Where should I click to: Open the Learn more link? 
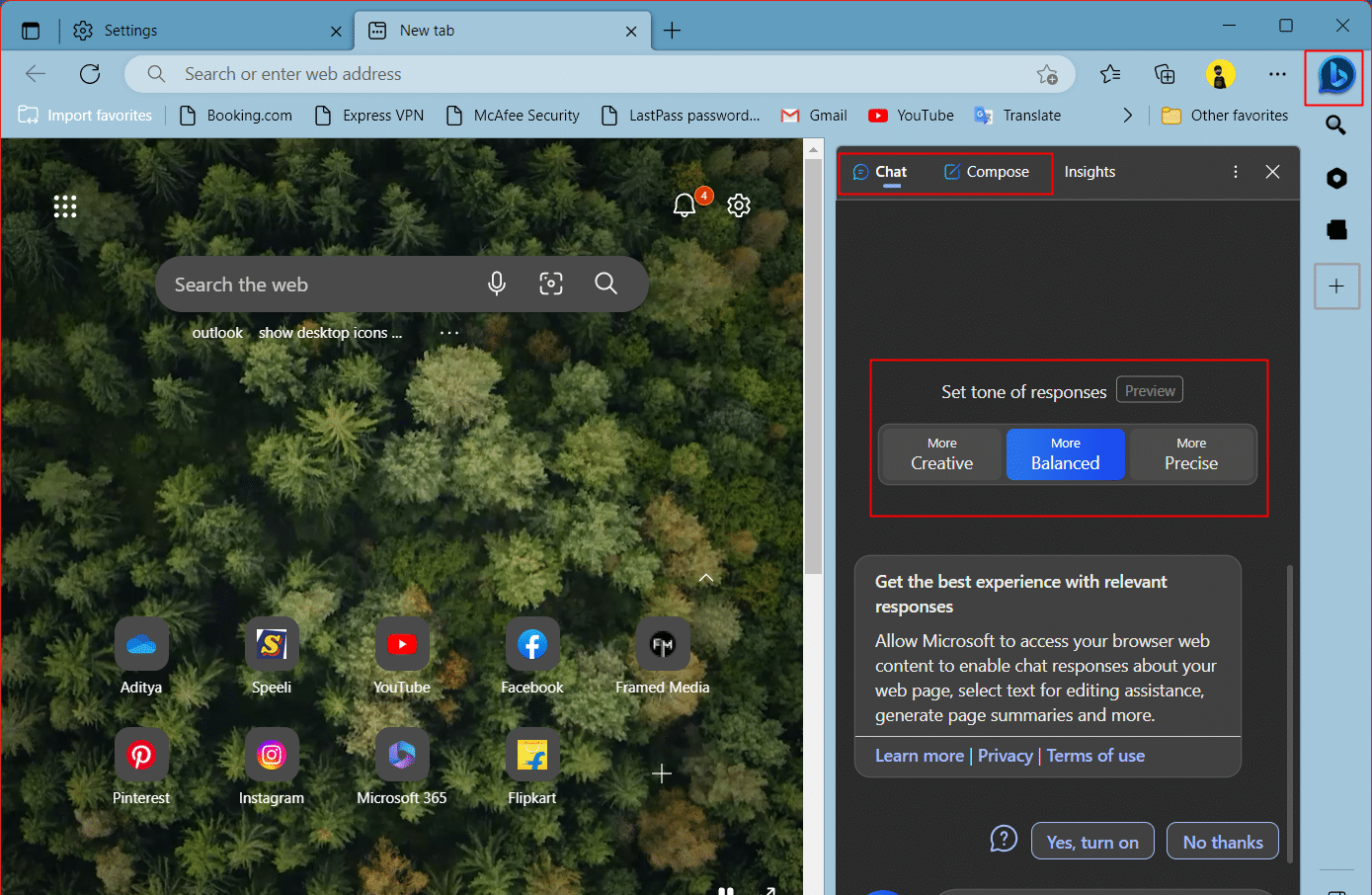point(920,756)
